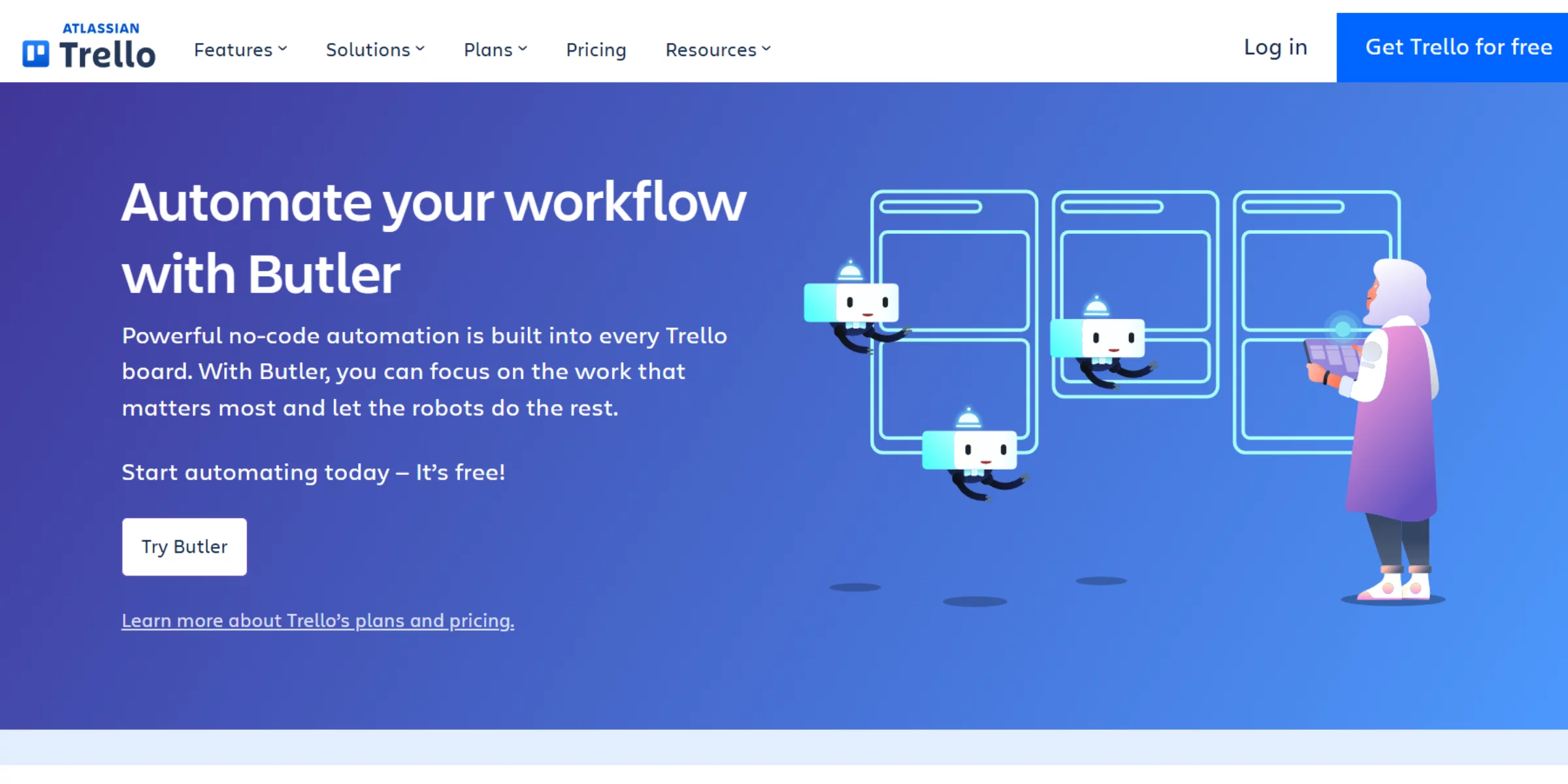Open the Pricing menu item
This screenshot has width=1568, height=784.
tap(596, 50)
